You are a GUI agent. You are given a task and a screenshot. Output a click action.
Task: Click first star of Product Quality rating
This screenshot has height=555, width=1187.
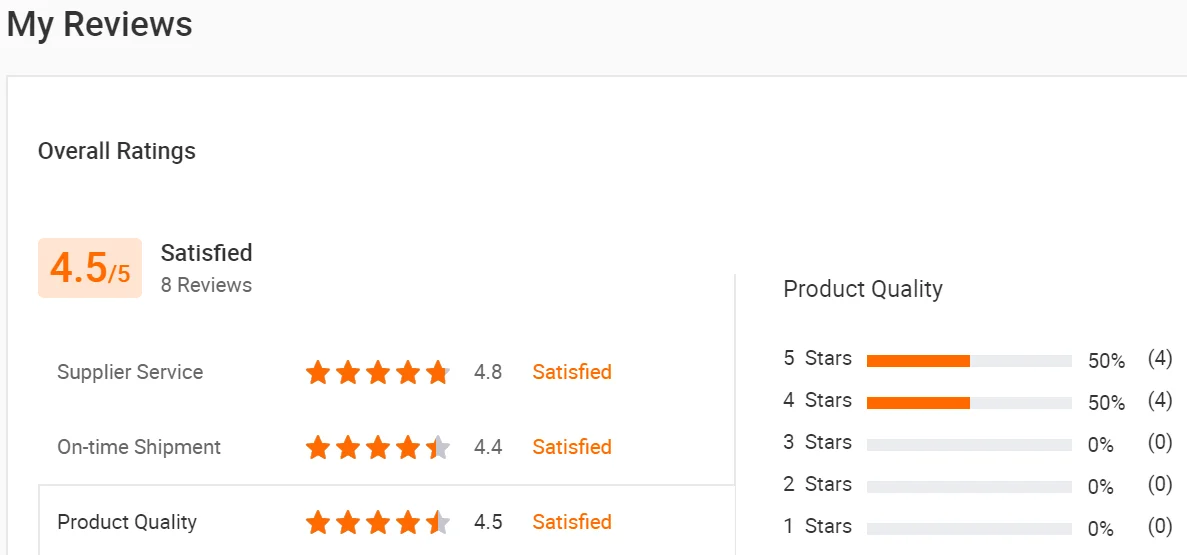pos(318,522)
